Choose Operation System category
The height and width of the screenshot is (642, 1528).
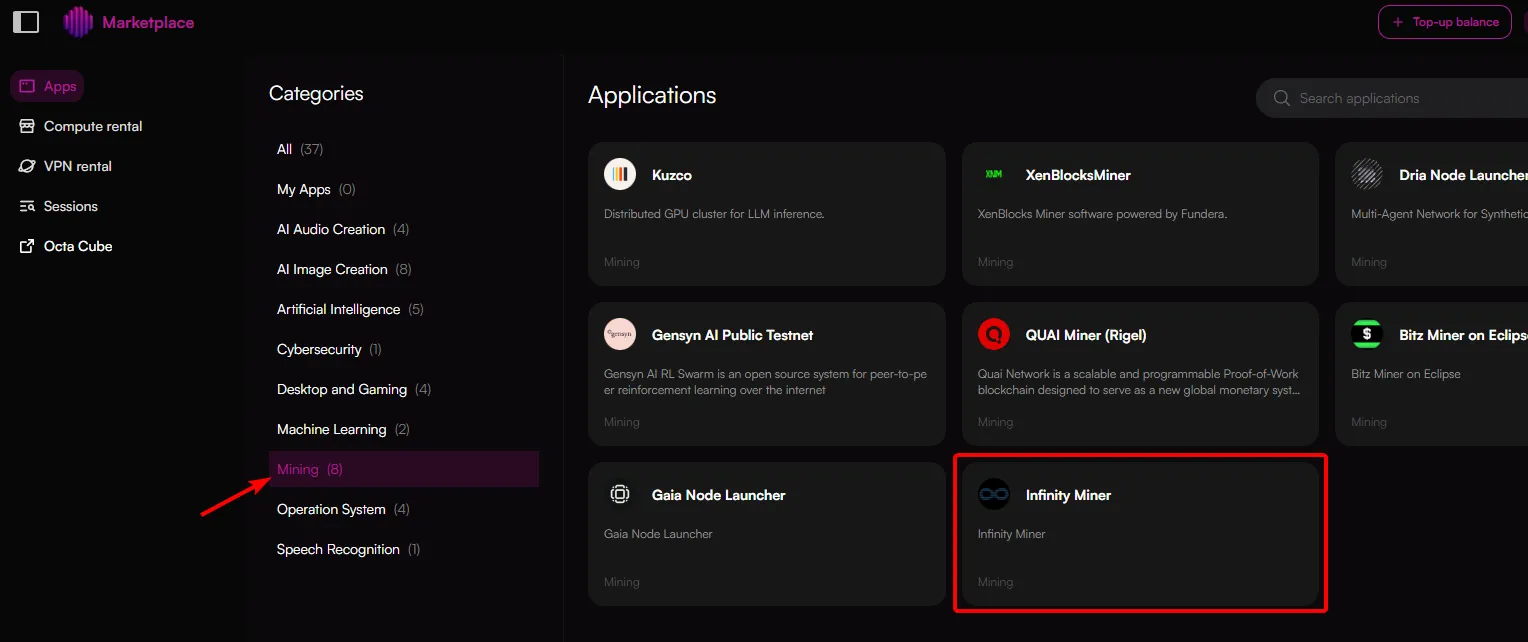point(343,509)
